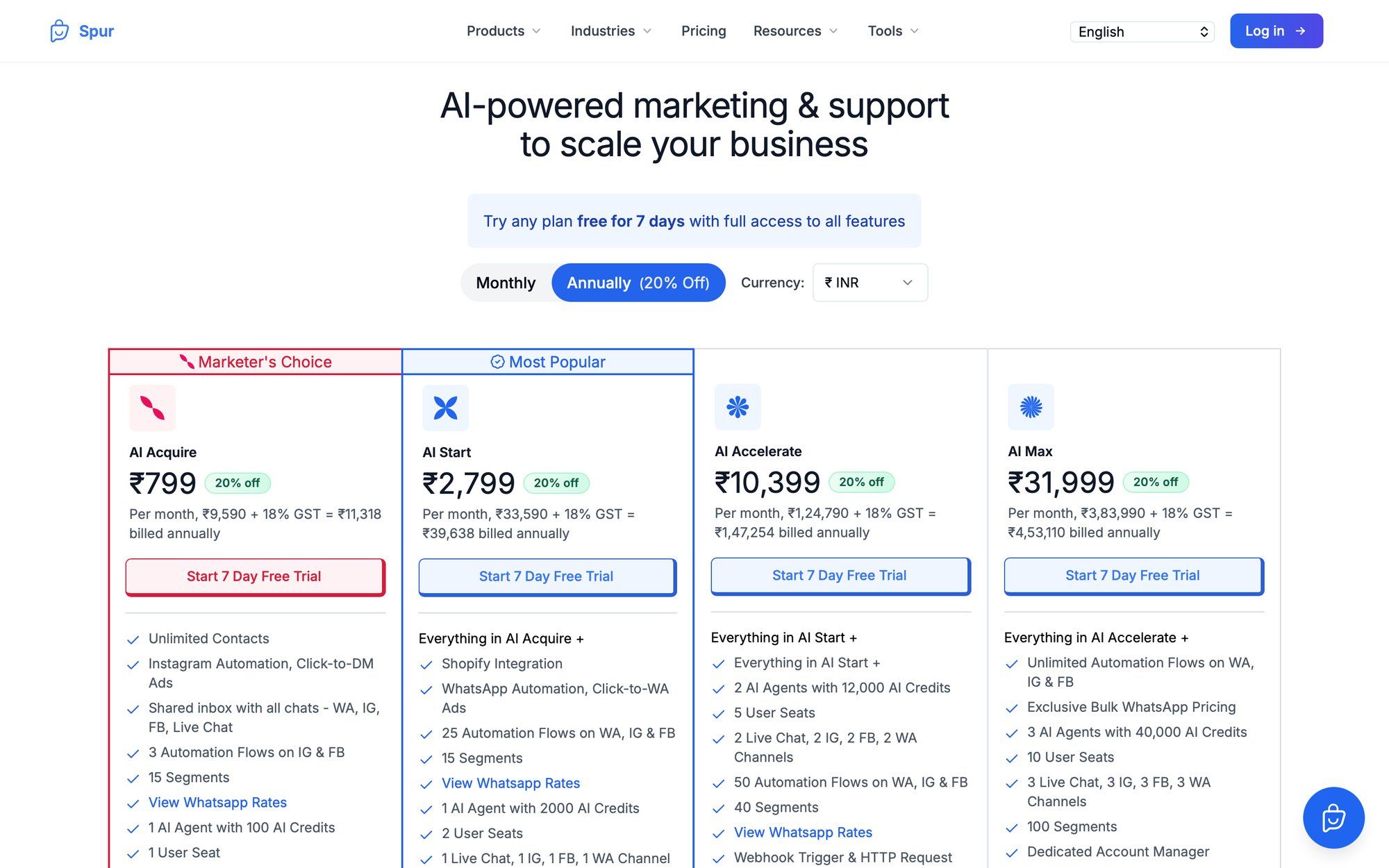Start free trial for AI Start

click(x=547, y=577)
